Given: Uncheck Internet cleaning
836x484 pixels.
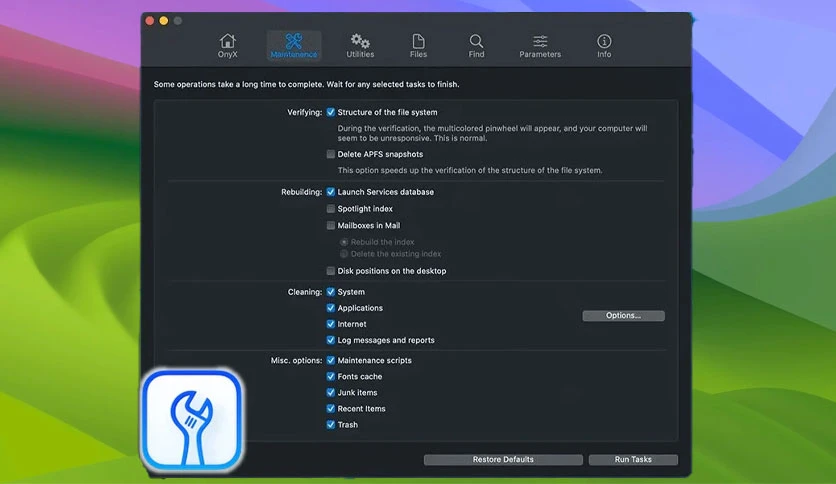Looking at the screenshot, I should point(331,324).
